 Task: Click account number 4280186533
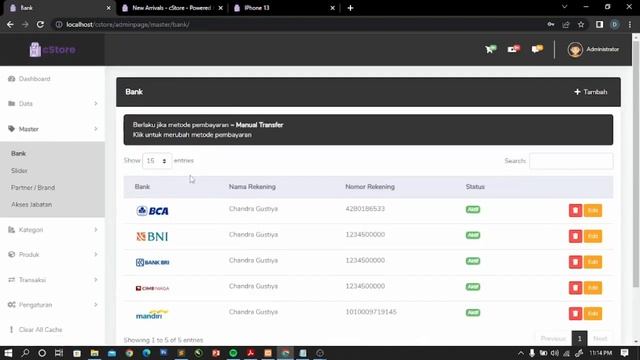coord(365,209)
